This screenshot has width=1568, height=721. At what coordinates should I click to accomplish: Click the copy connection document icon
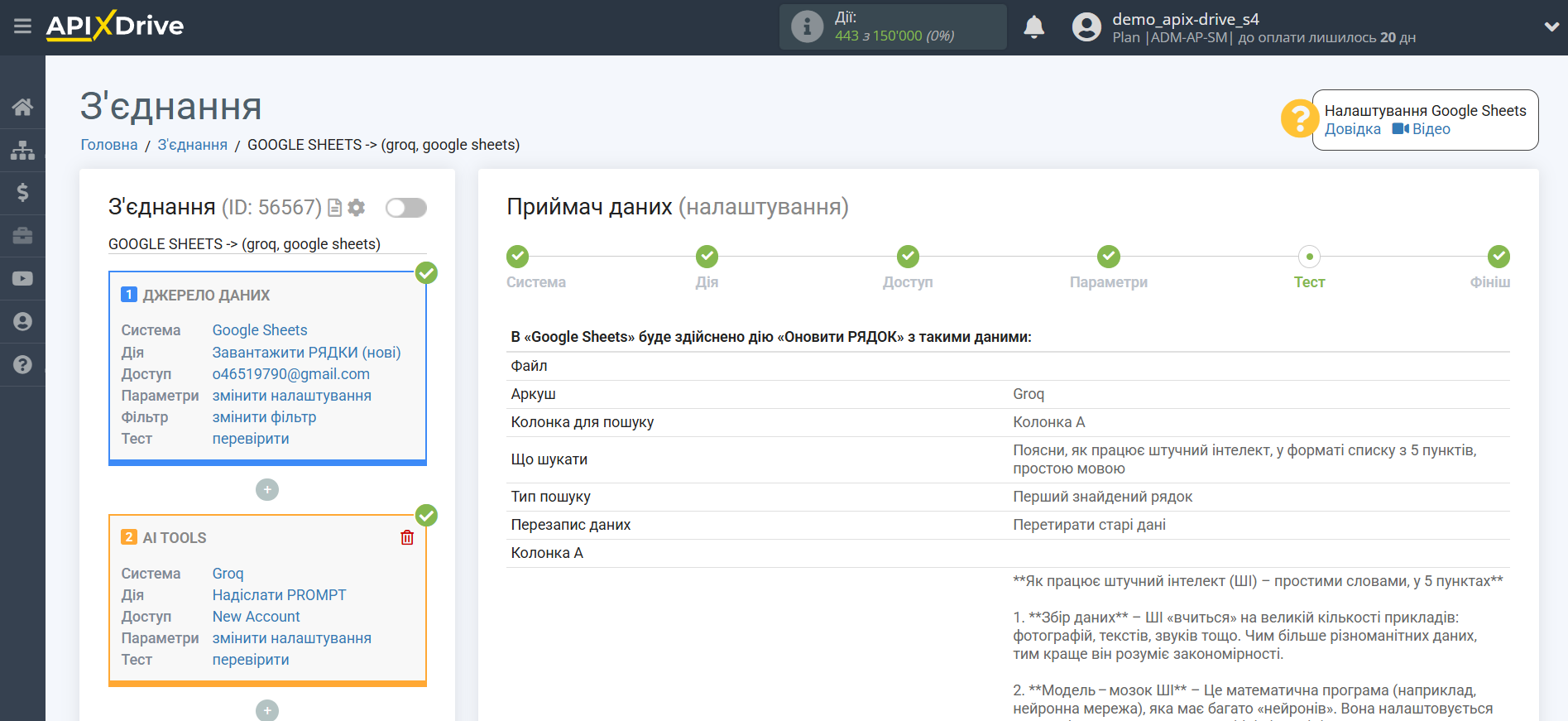[x=335, y=208]
